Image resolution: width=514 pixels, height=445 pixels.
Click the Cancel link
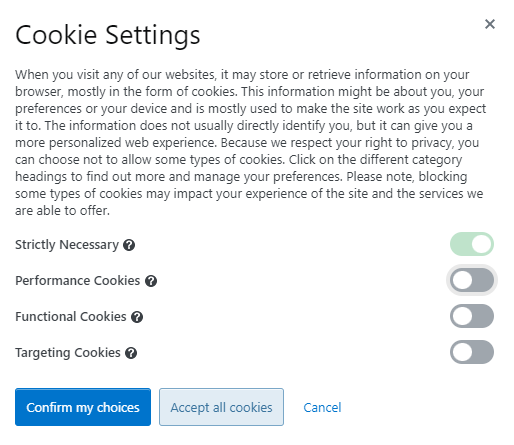322,407
